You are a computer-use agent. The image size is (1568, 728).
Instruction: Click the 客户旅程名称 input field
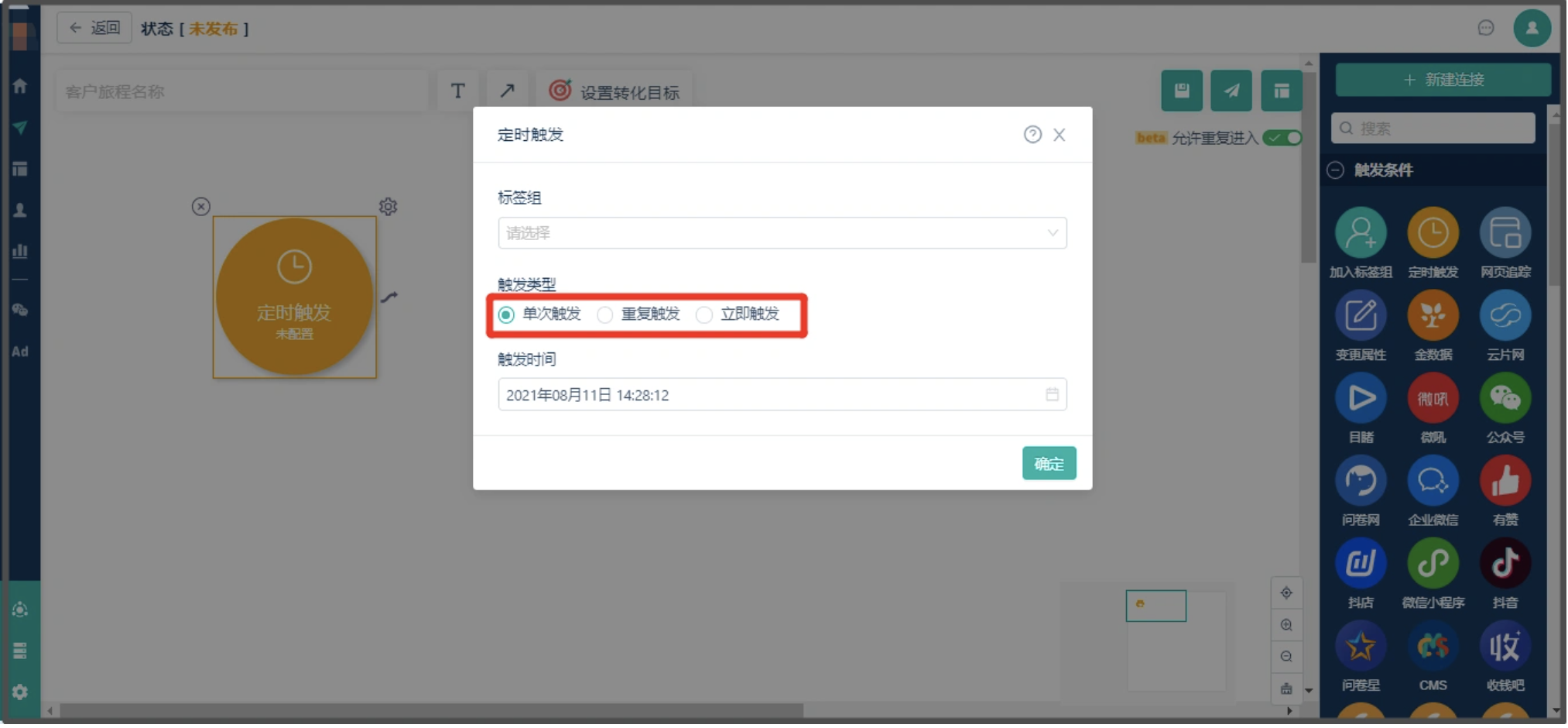[x=242, y=91]
